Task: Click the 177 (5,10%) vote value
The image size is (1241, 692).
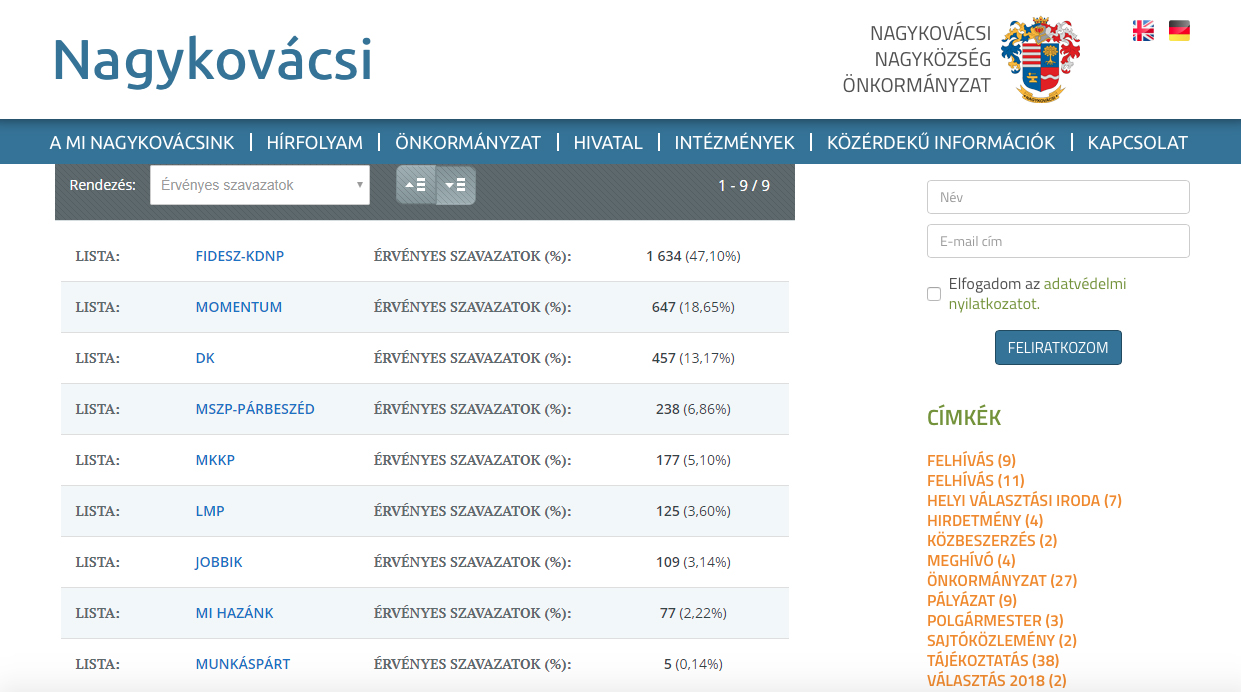Action: tap(693, 460)
